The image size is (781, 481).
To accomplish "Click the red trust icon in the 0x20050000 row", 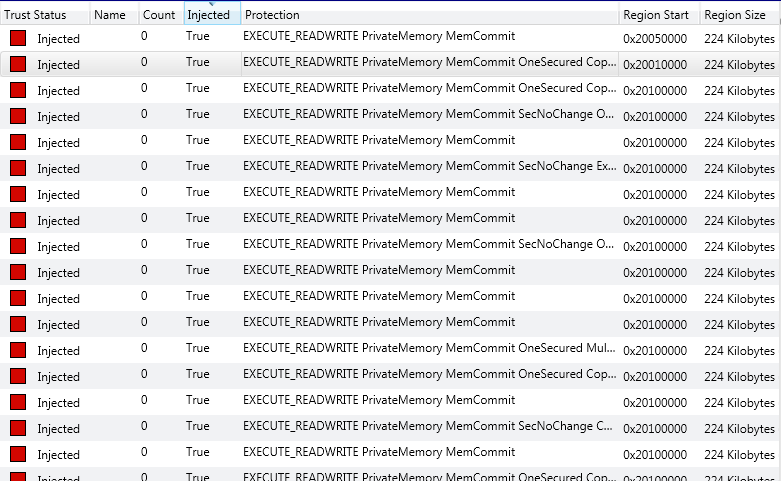I will pyautogui.click(x=18, y=38).
